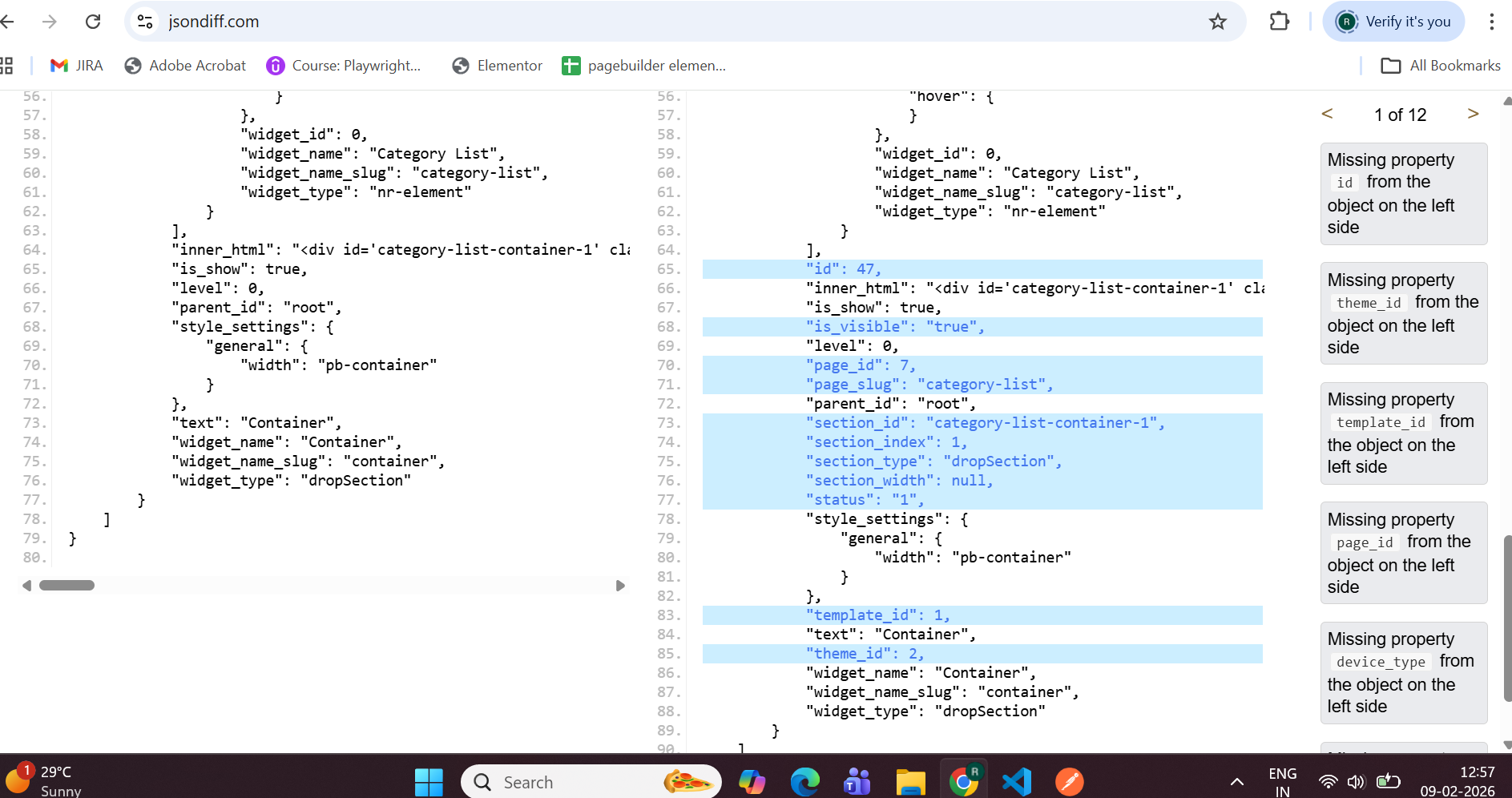The height and width of the screenshot is (798, 1512).
Task: Open site information icon in address bar
Action: click(145, 22)
